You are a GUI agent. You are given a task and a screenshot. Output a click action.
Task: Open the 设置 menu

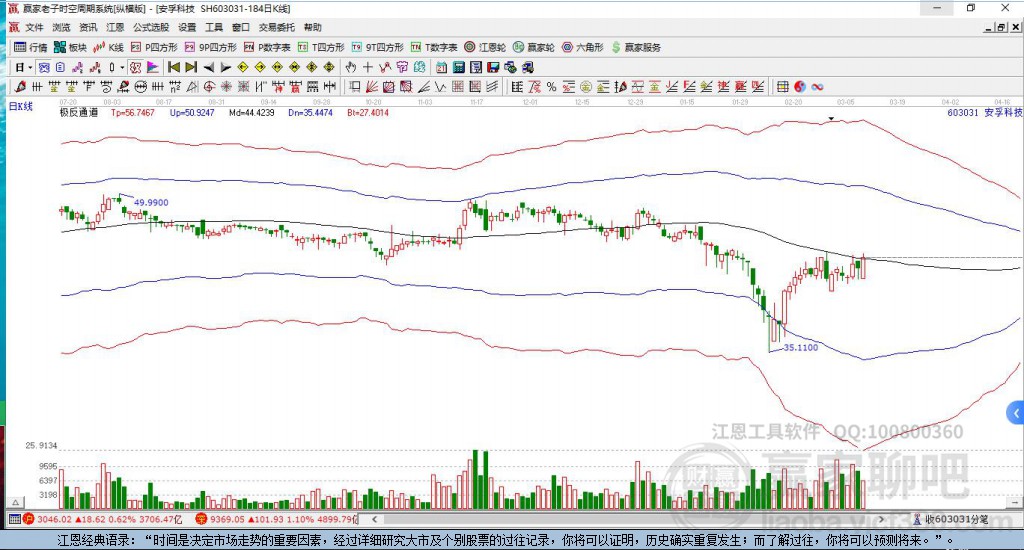click(187, 27)
